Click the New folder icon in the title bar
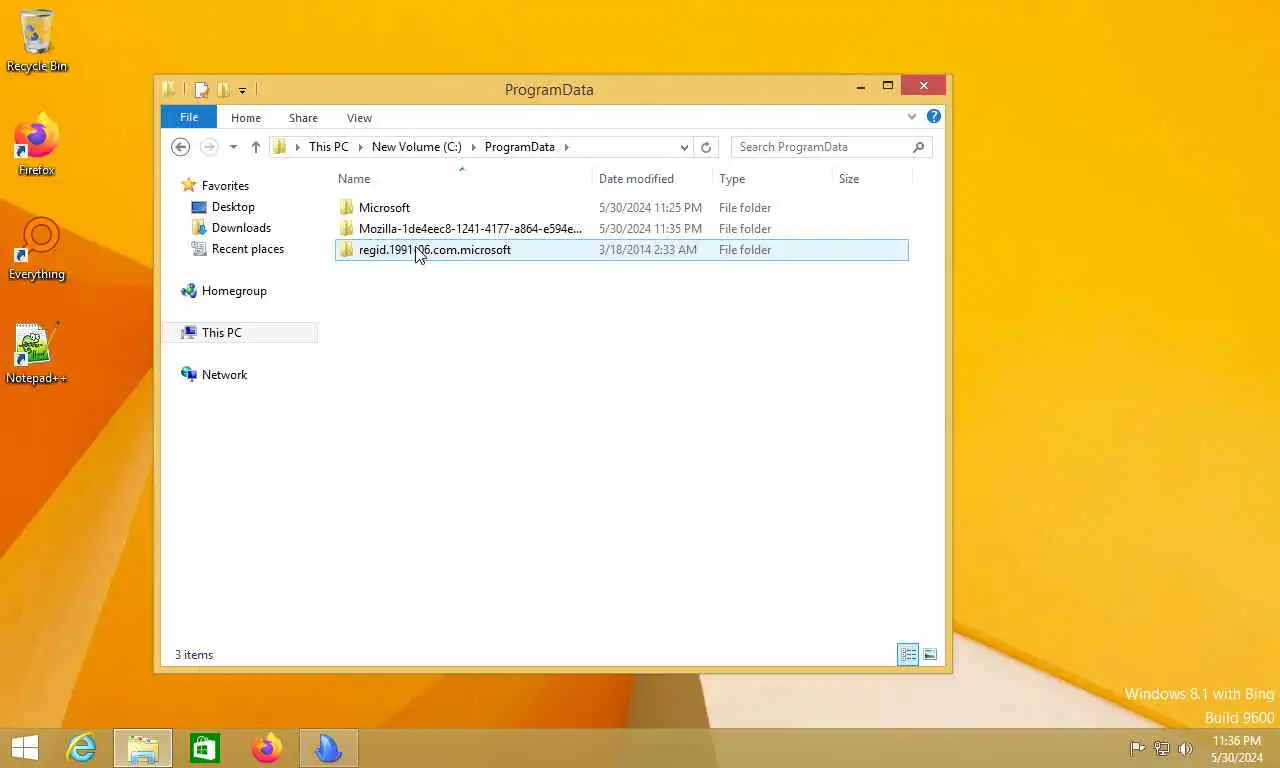 (223, 90)
